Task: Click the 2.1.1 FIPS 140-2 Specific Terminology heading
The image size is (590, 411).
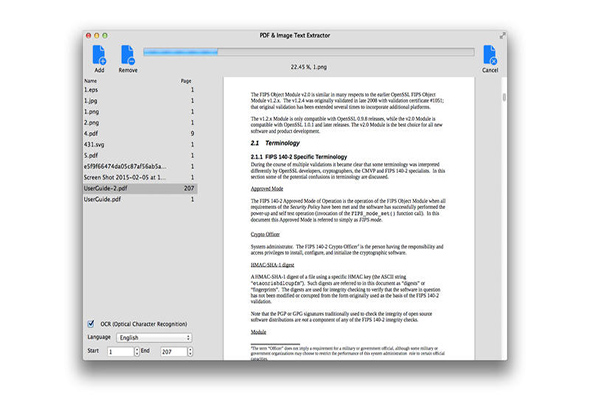Action: (x=299, y=157)
